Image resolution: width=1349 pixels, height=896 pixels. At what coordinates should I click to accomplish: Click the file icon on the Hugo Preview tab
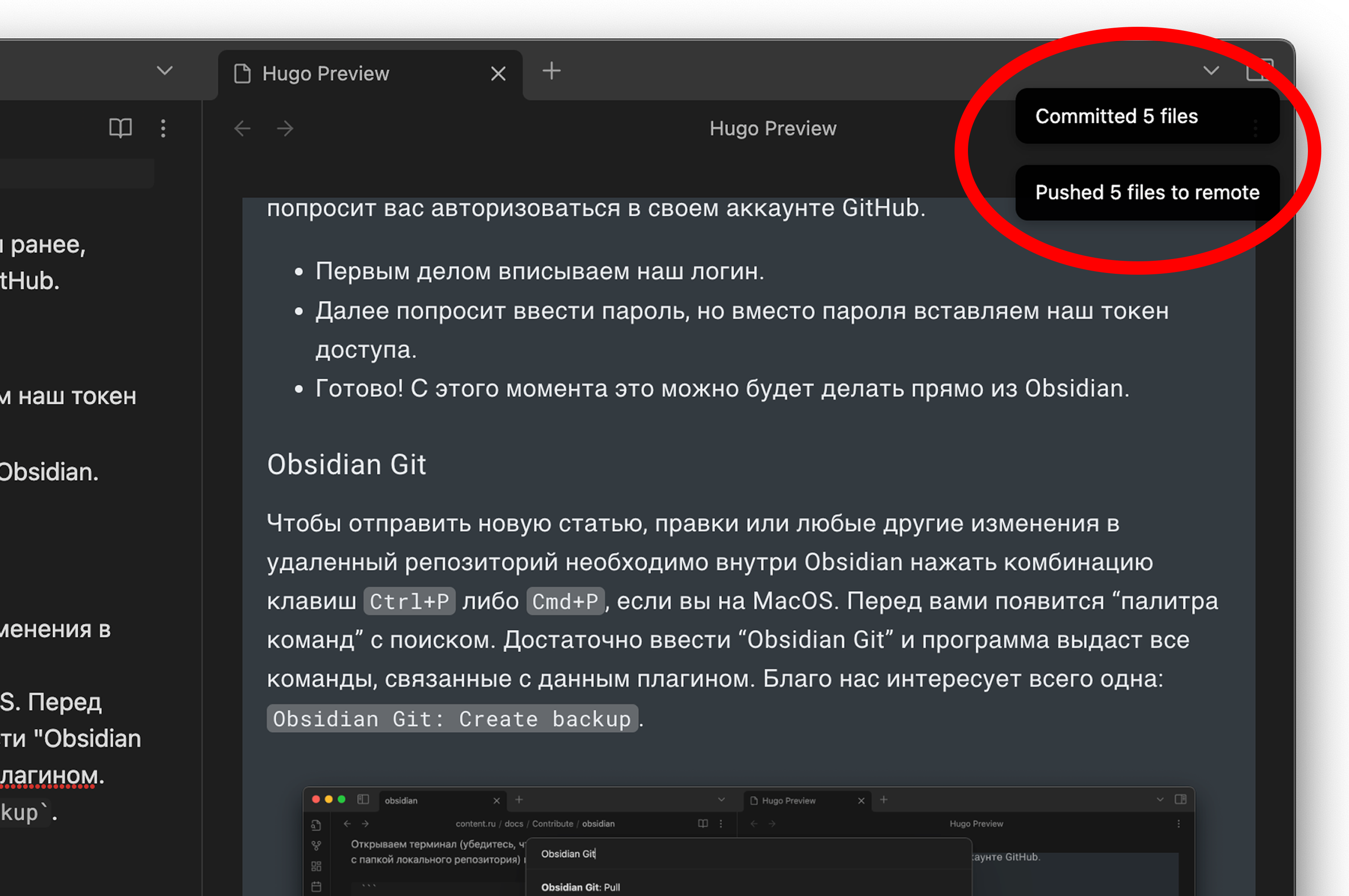(x=242, y=74)
